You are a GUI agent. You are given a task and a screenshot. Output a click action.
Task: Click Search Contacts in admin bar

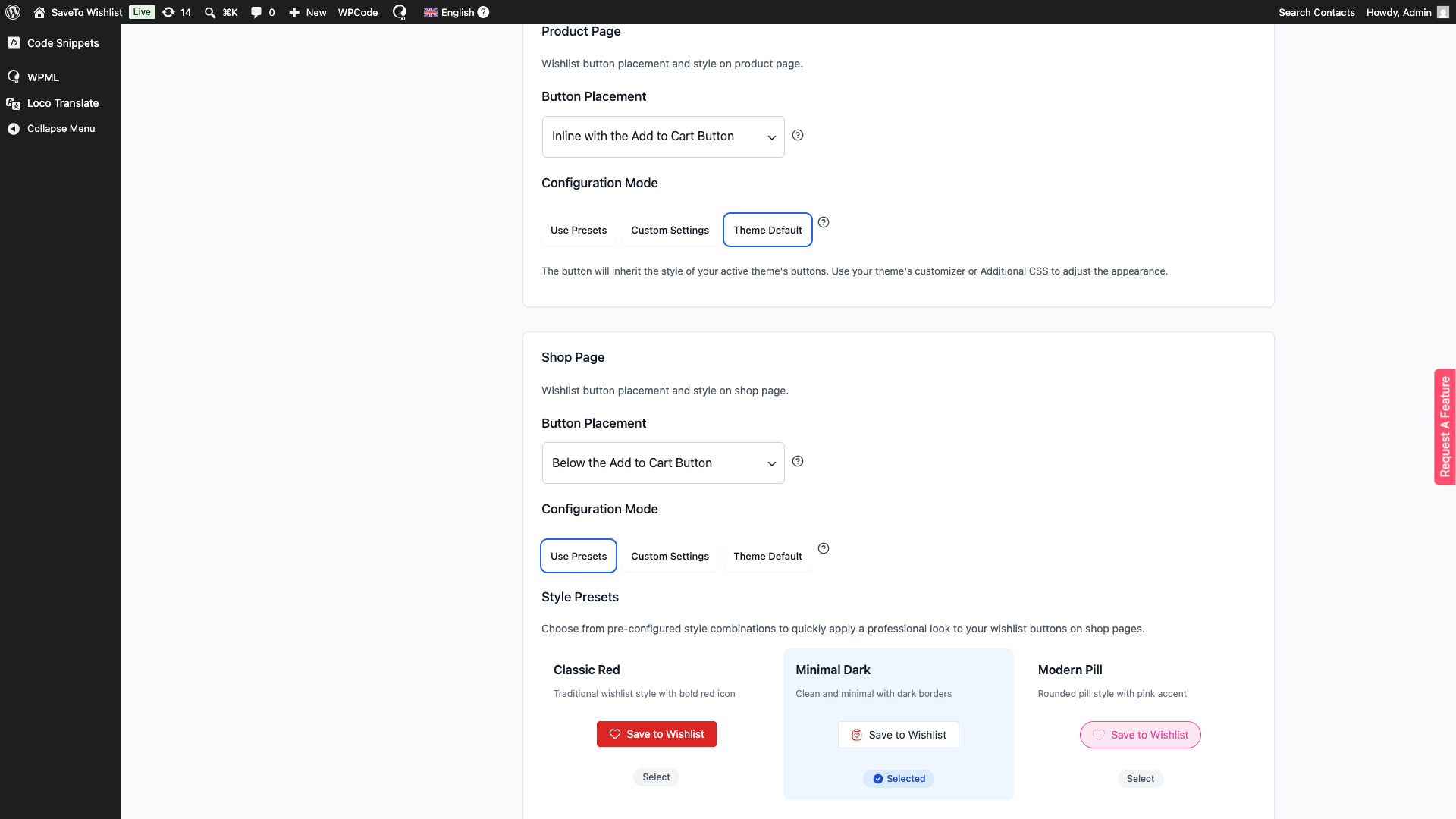click(1316, 12)
